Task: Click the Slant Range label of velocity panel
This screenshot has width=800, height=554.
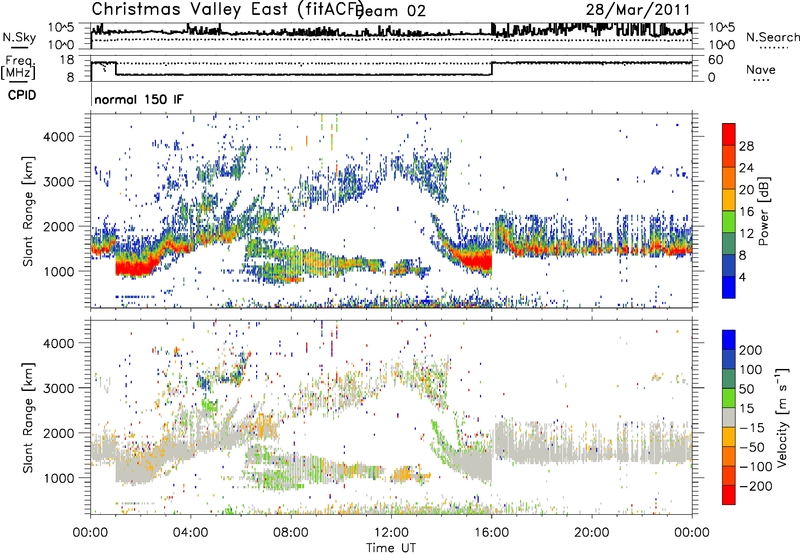Action: (28, 418)
